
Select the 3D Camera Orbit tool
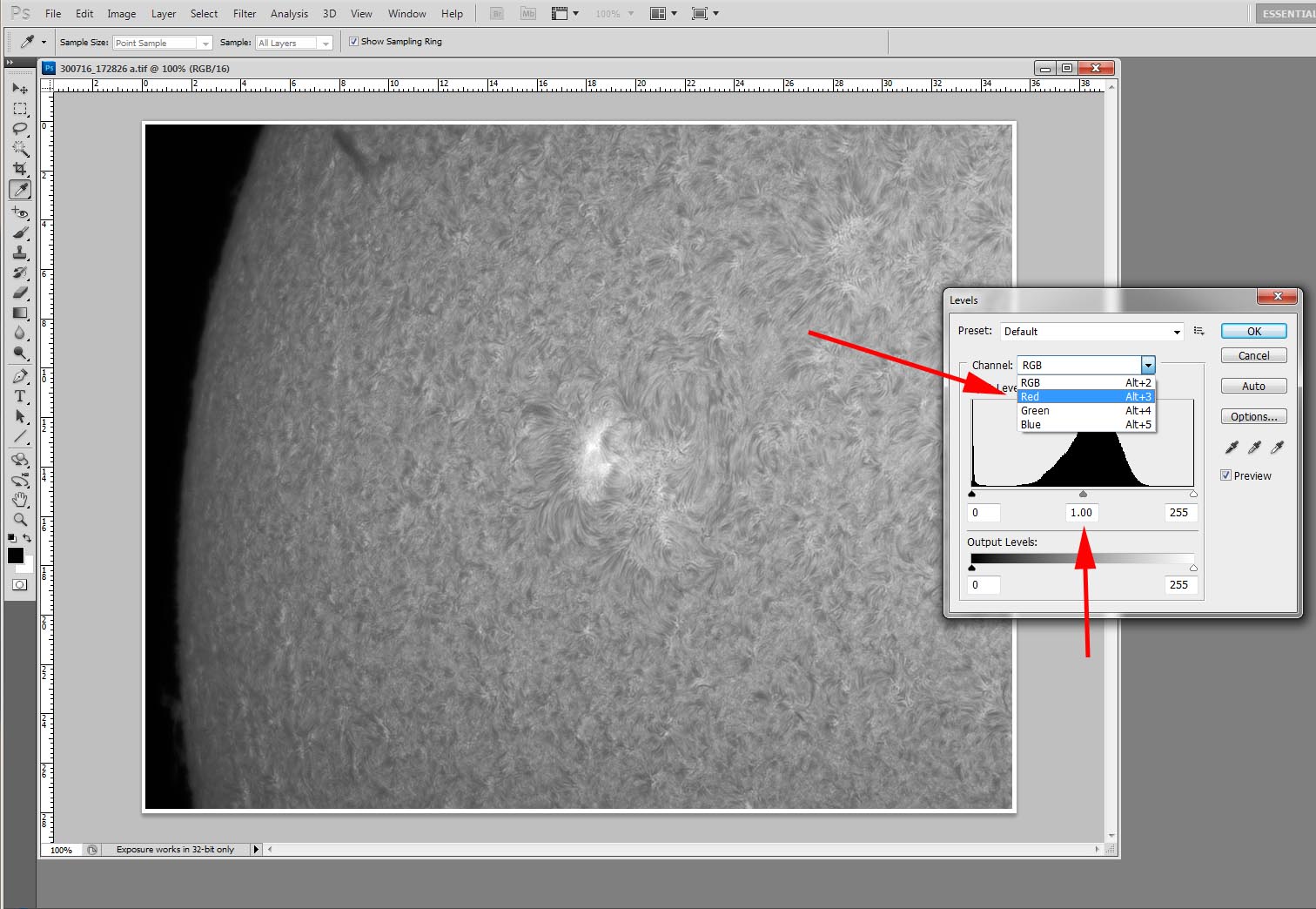[x=20, y=480]
